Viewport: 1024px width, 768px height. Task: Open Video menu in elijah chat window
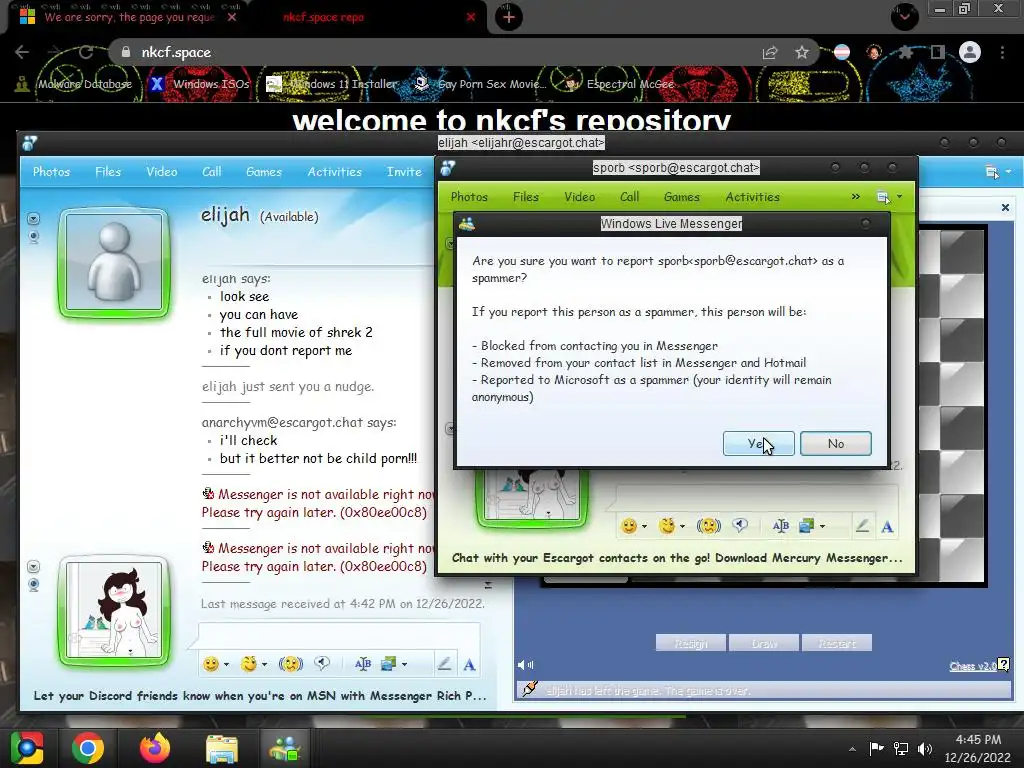161,172
